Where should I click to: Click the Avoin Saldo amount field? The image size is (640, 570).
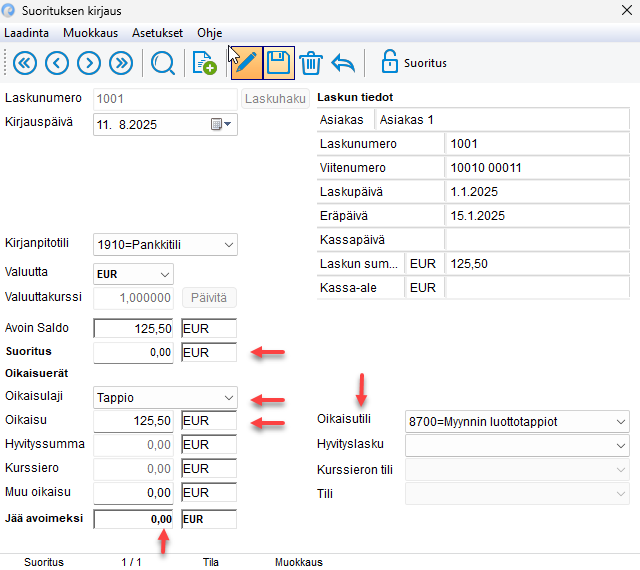[x=133, y=329]
